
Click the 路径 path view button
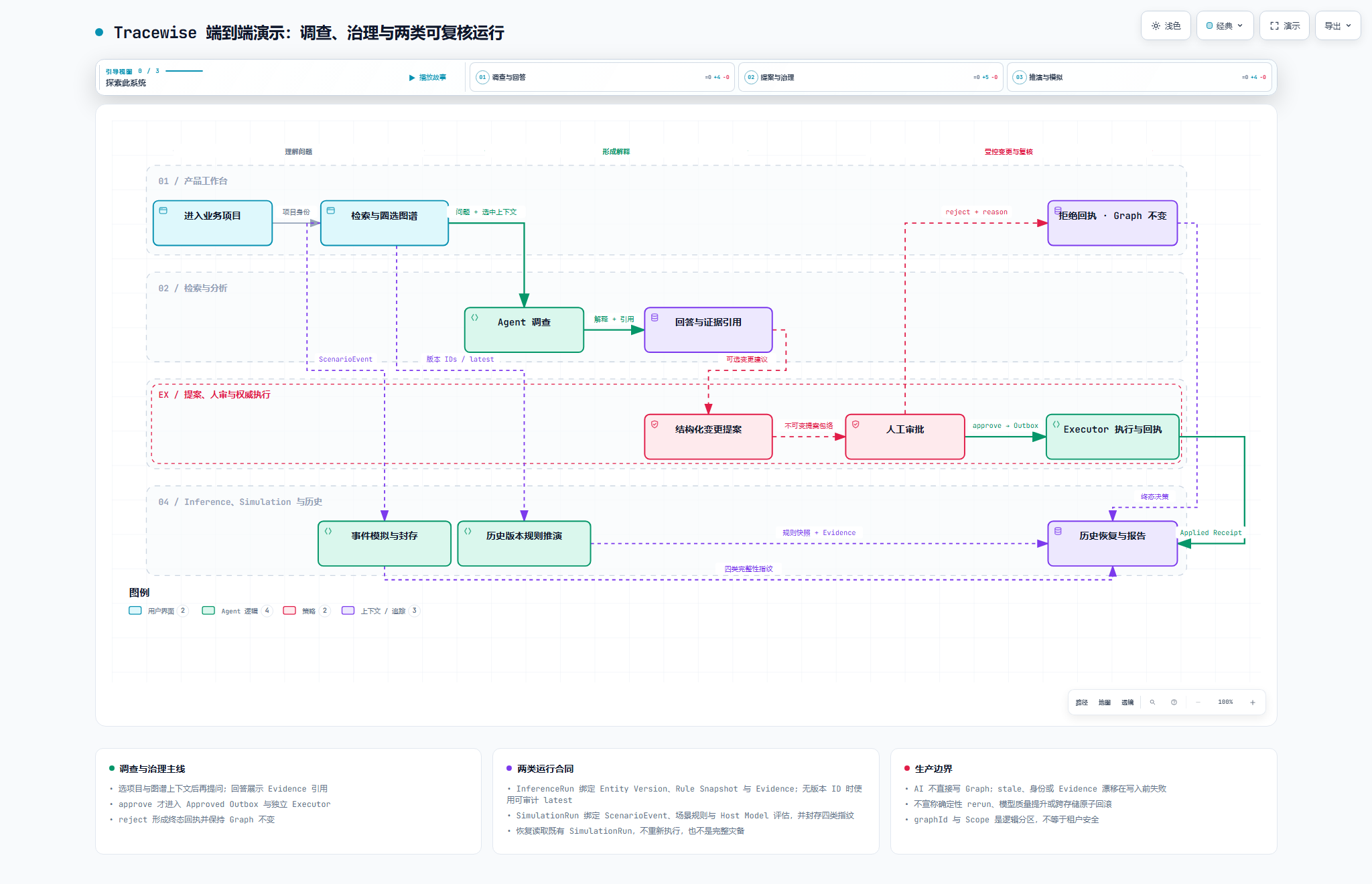(x=1081, y=703)
